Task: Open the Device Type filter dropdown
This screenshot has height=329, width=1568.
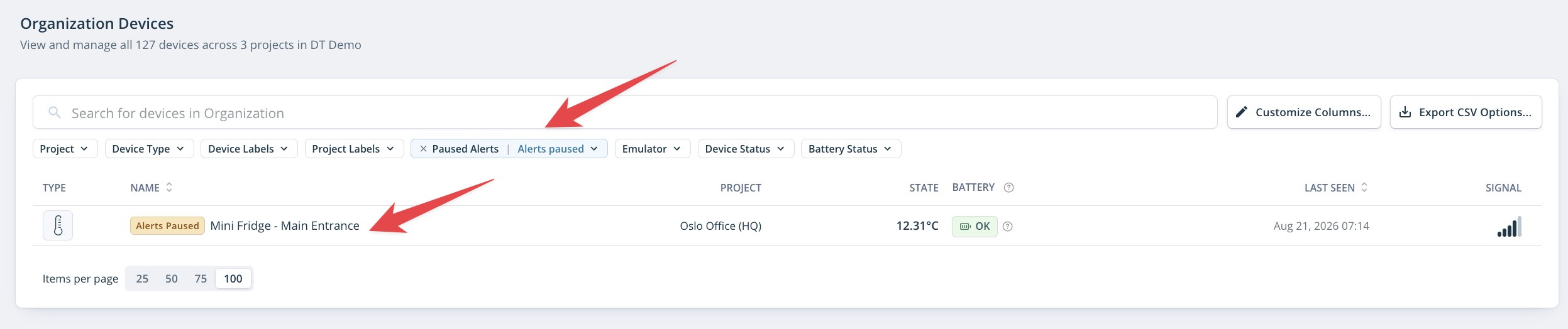Action: pyautogui.click(x=149, y=149)
